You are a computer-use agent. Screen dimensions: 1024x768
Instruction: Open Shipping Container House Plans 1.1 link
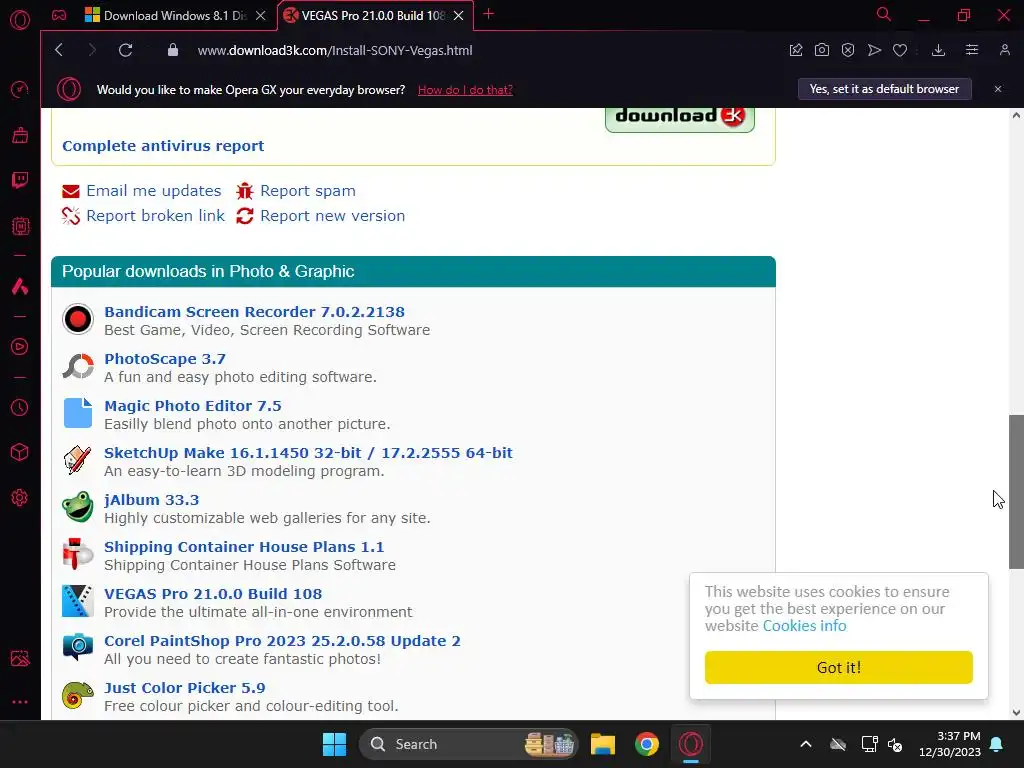pos(244,547)
